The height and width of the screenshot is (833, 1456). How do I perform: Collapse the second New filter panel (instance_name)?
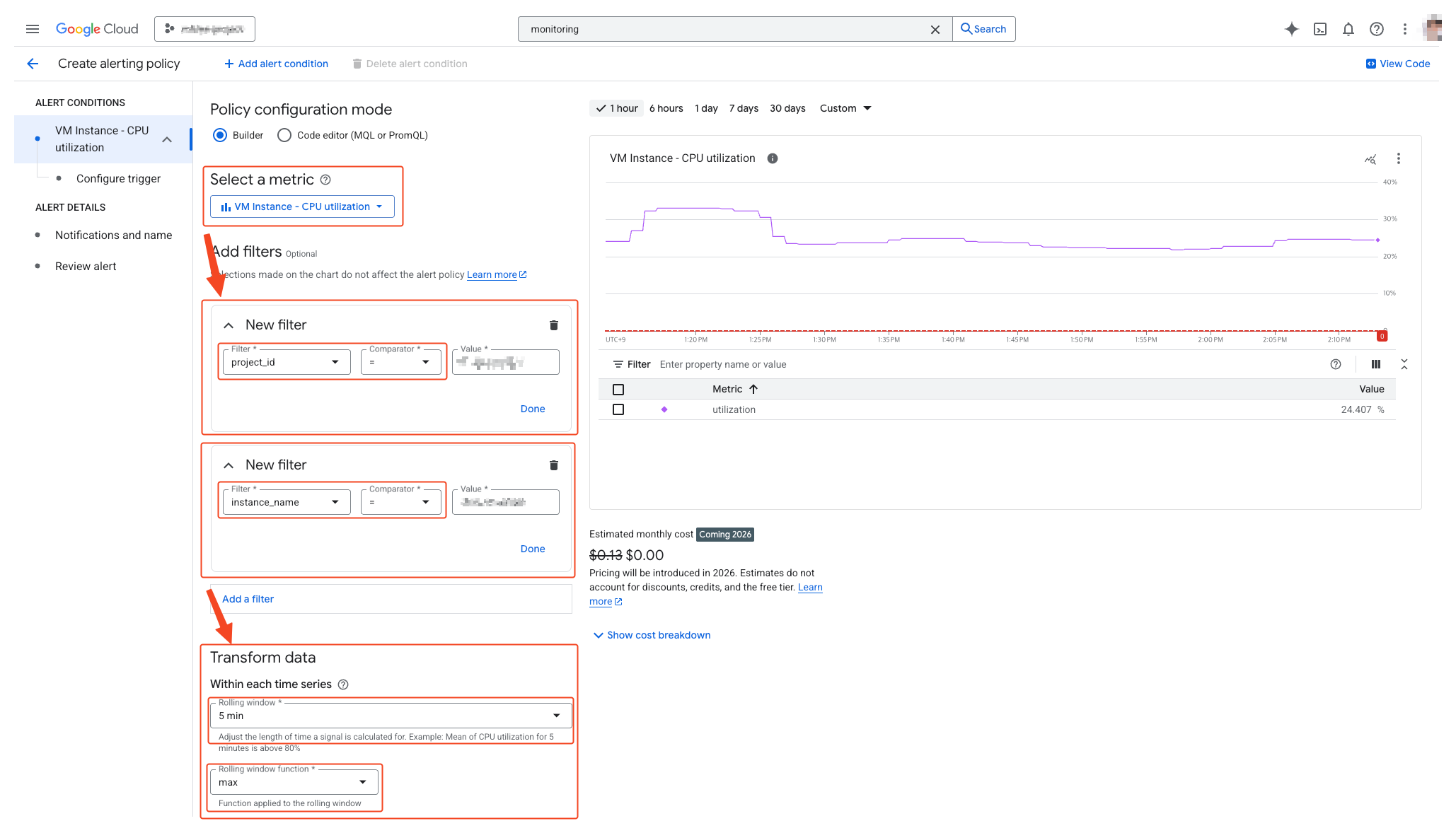229,465
